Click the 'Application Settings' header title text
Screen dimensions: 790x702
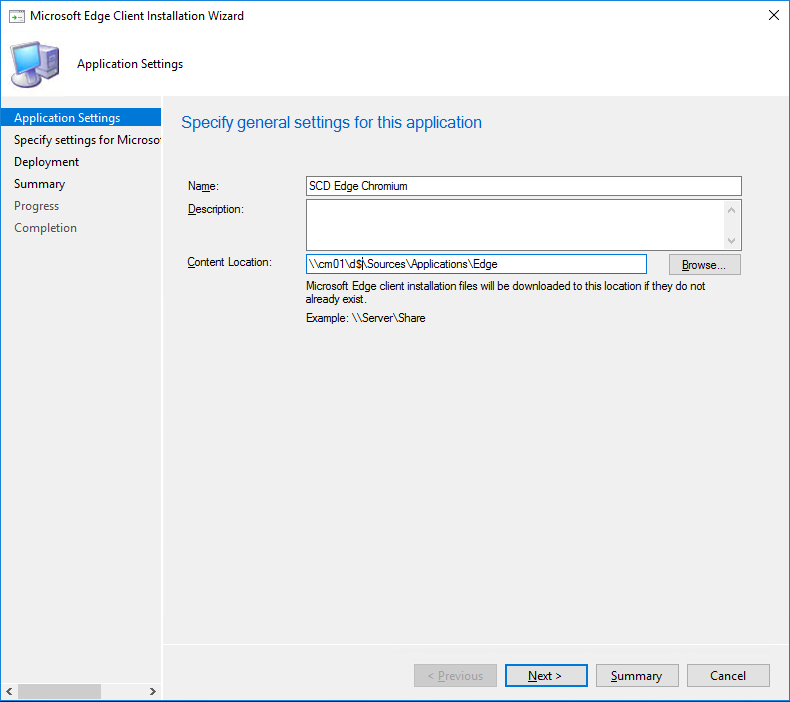click(130, 64)
